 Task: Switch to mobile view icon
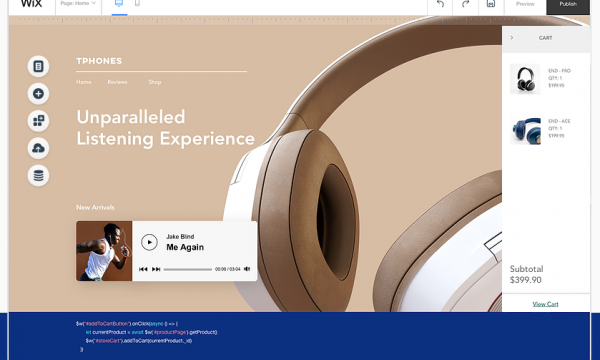(137, 3)
